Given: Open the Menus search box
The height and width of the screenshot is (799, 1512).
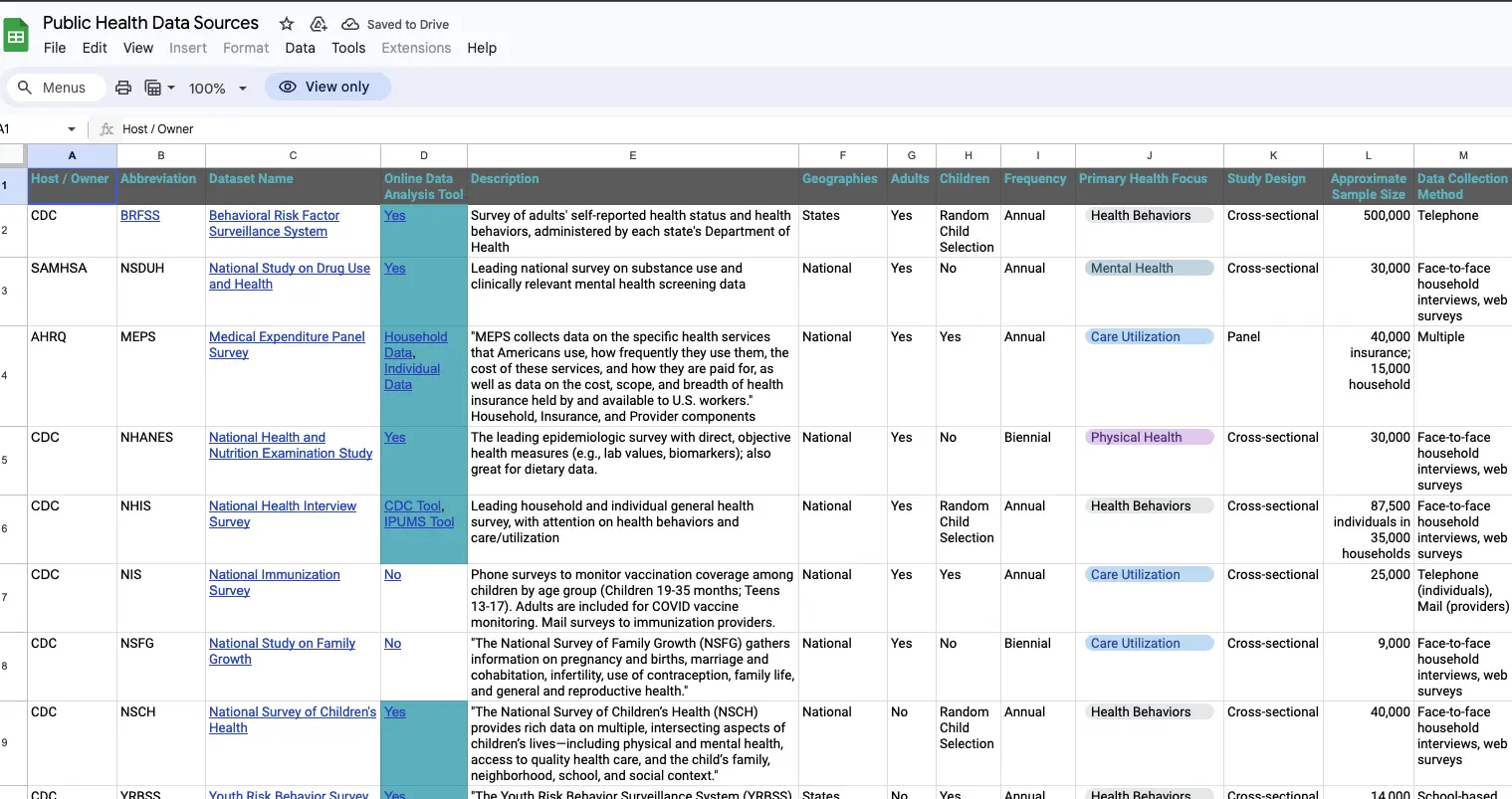Looking at the screenshot, I should (x=57, y=88).
